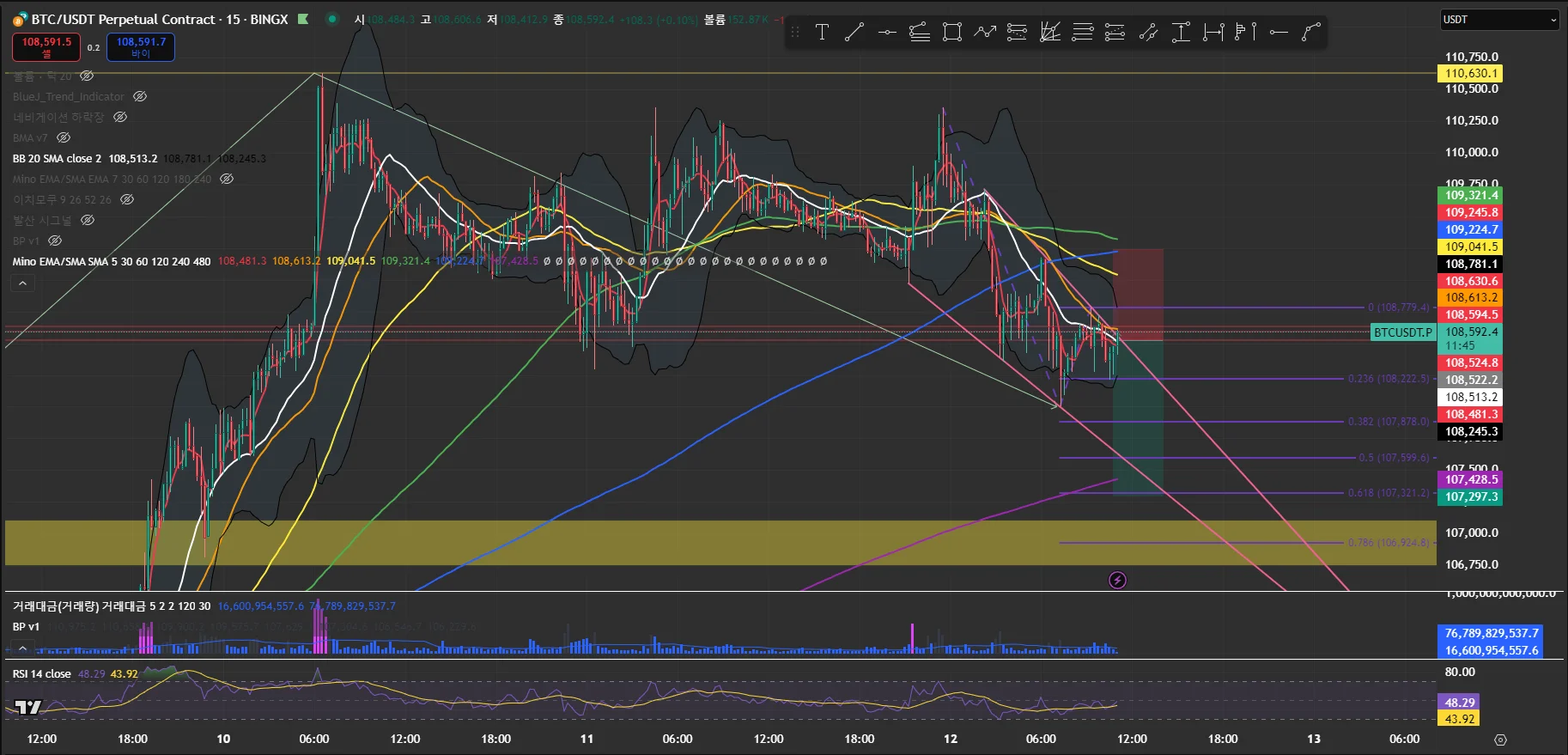Click the purple lightning bolt icon on chart
The height and width of the screenshot is (755, 1568).
pyautogui.click(x=1117, y=581)
